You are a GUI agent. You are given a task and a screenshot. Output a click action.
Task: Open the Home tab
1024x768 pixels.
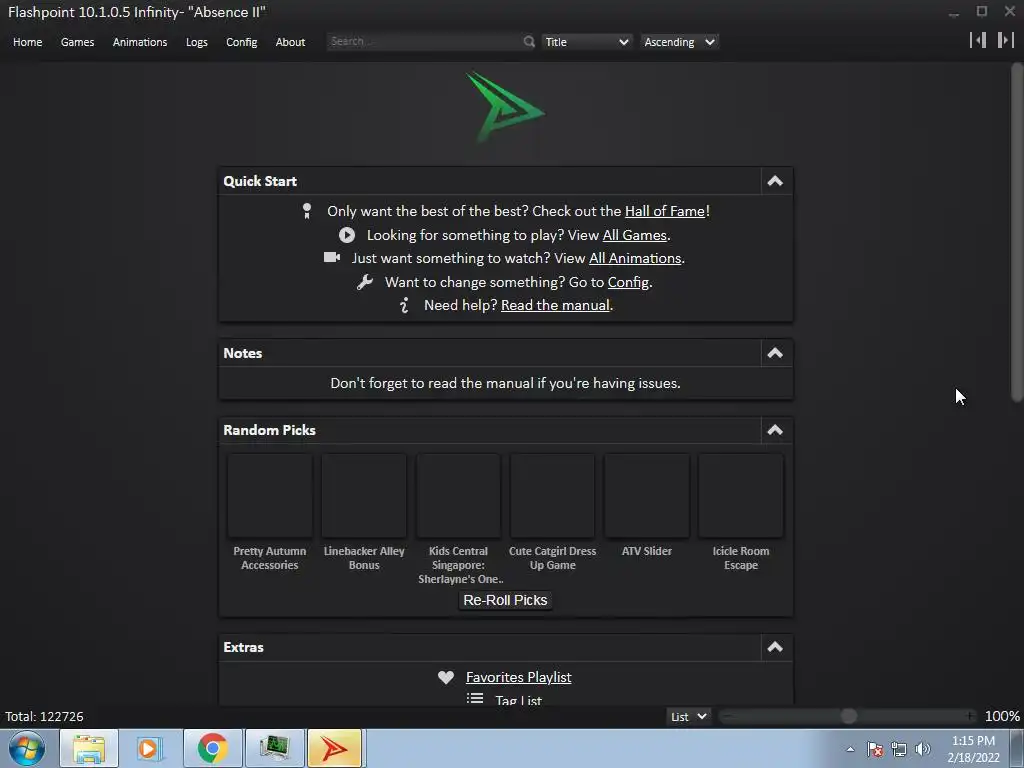(27, 42)
